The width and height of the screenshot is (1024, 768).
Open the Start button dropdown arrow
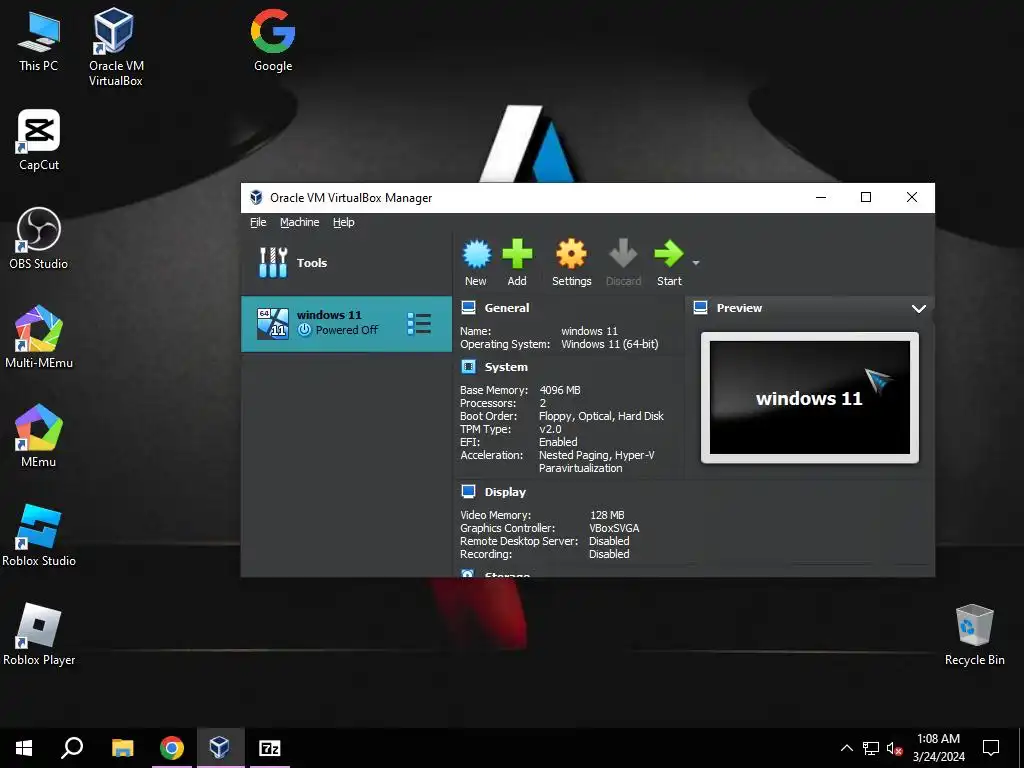[696, 263]
